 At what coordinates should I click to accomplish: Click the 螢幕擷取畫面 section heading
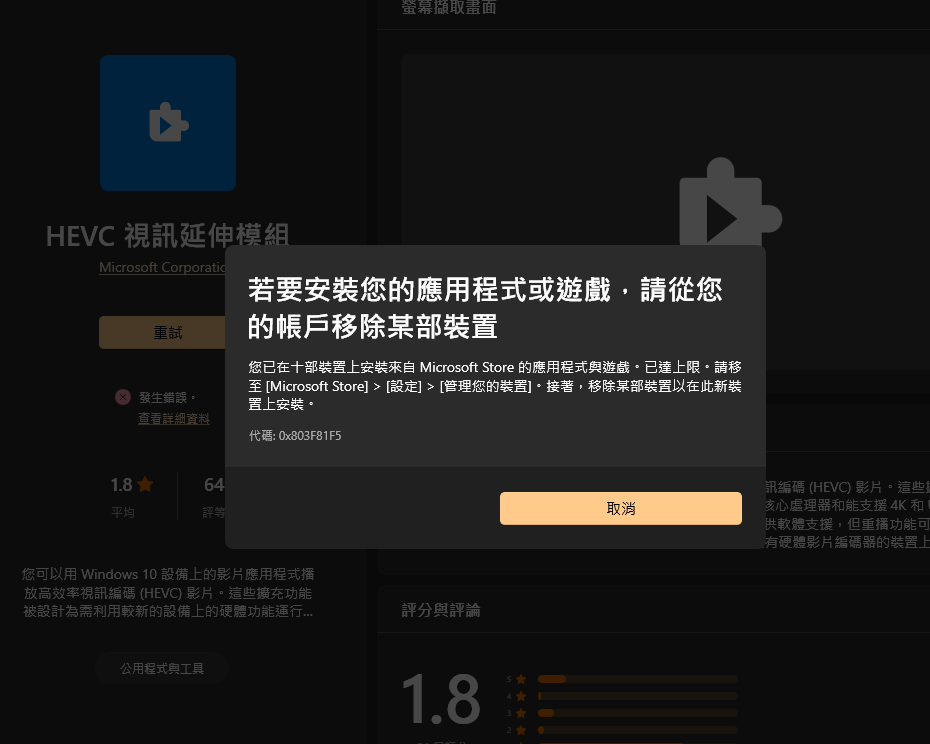click(449, 7)
